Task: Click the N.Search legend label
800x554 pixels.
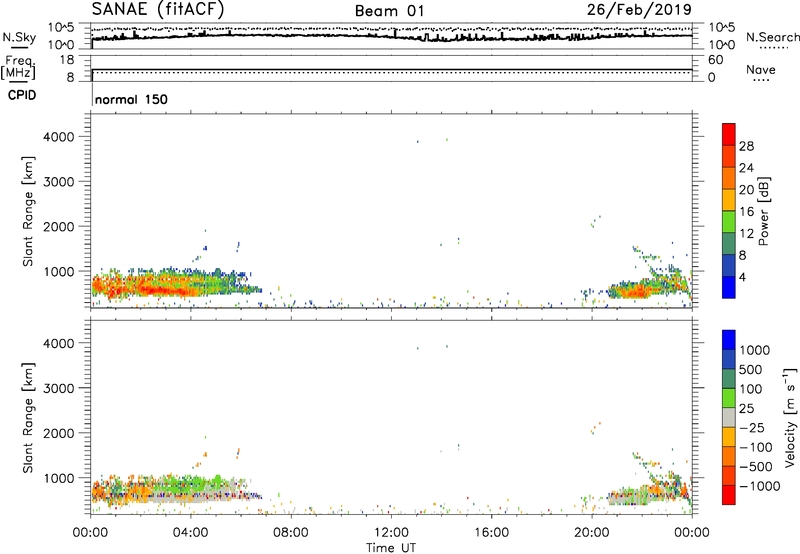Action: point(772,37)
